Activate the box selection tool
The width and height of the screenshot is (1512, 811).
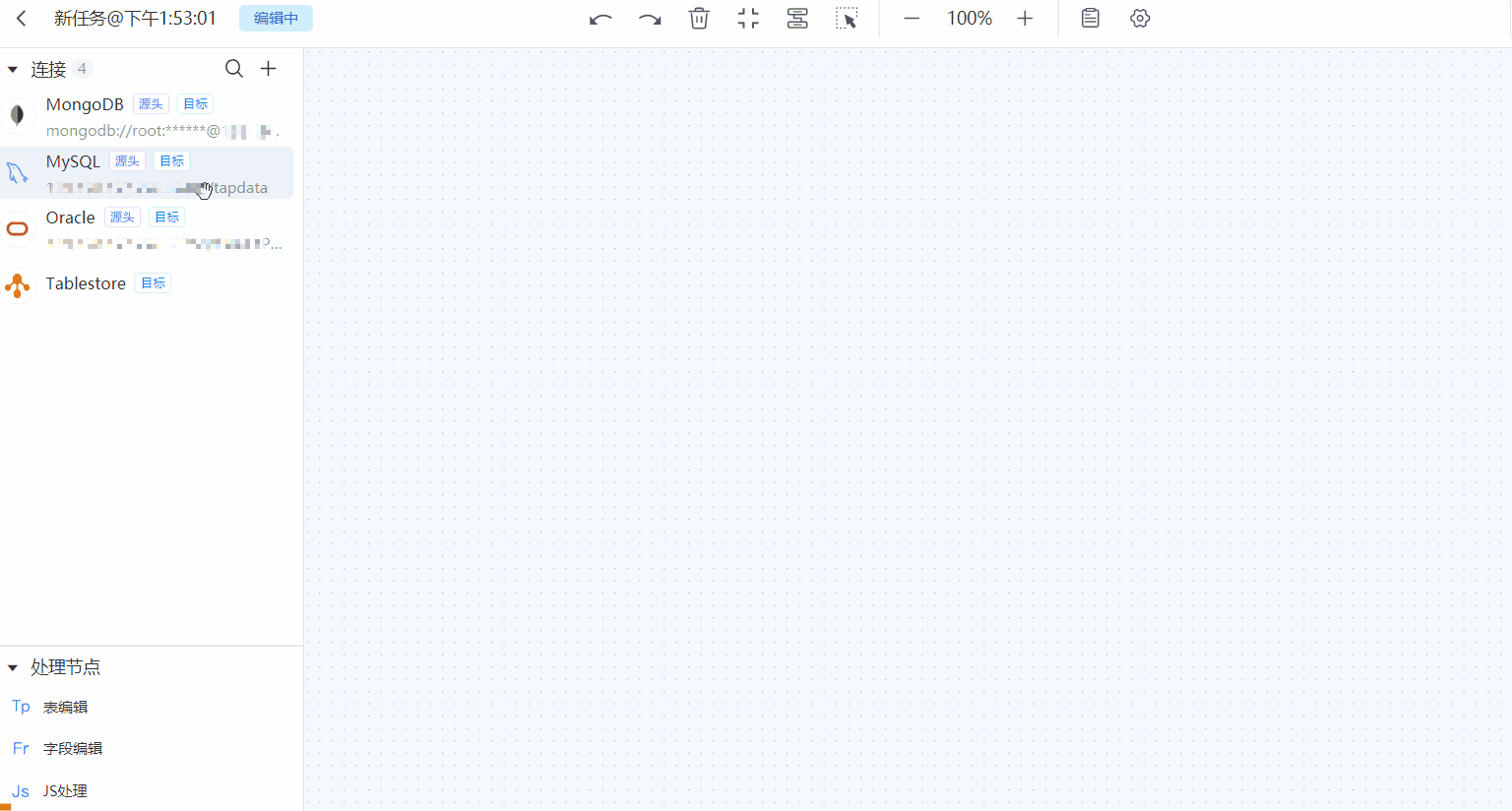pos(847,19)
